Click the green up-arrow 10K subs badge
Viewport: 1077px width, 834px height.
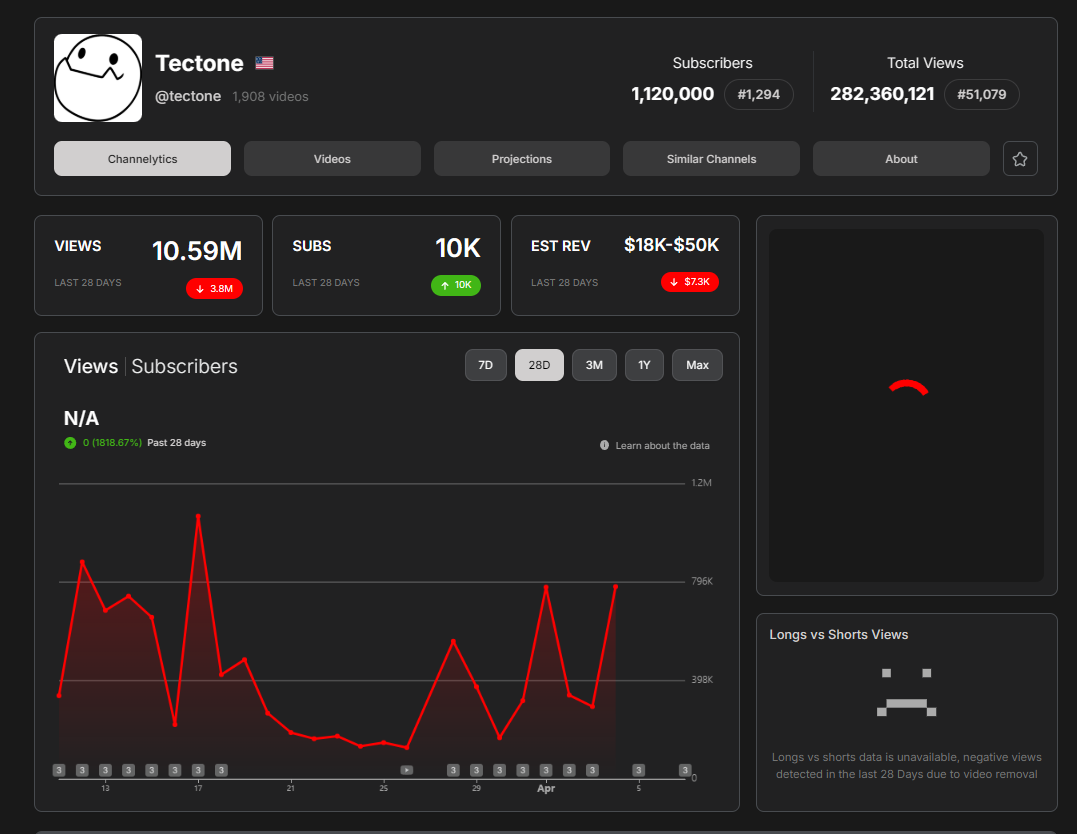click(456, 285)
